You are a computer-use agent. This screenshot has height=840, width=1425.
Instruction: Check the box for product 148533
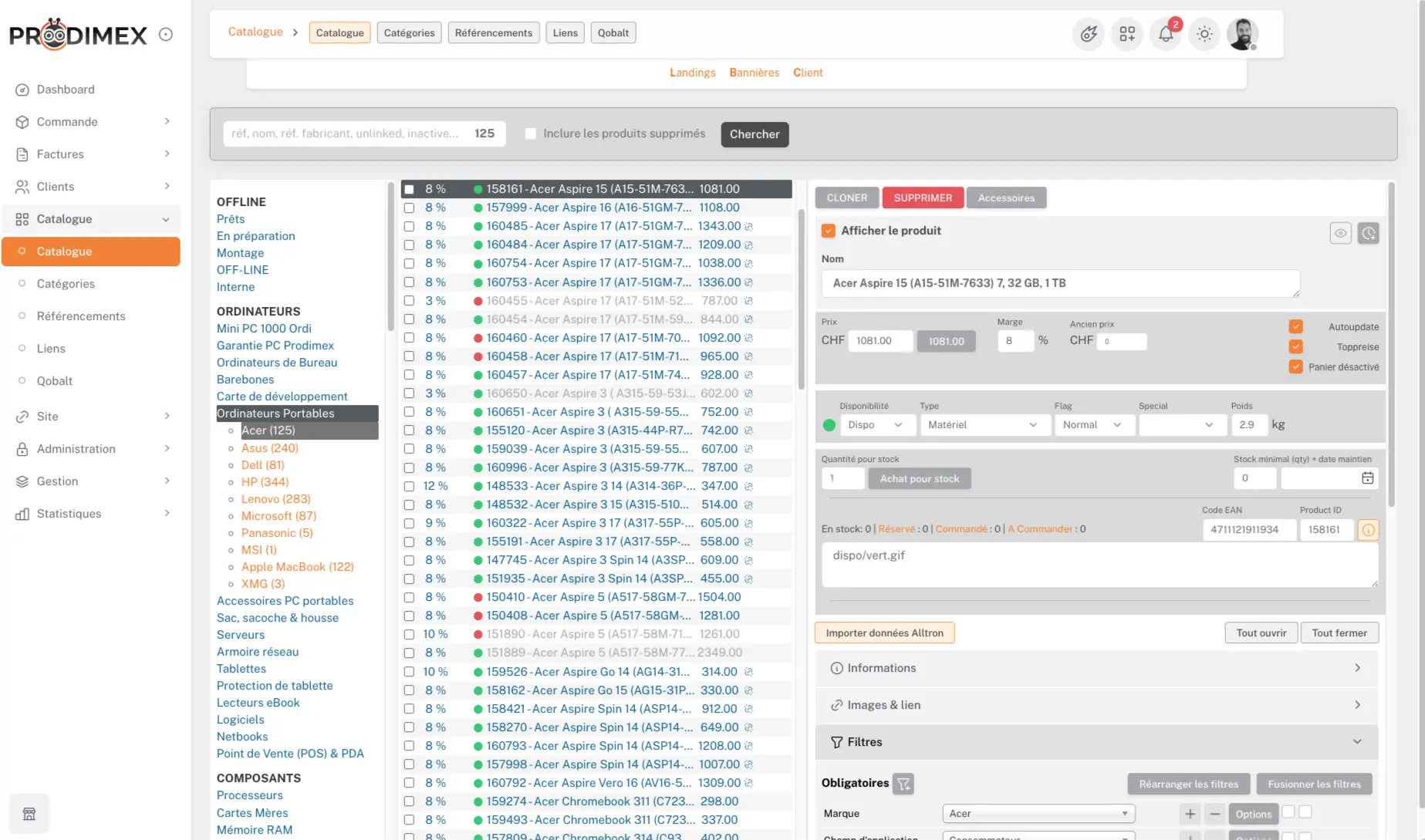click(x=409, y=487)
